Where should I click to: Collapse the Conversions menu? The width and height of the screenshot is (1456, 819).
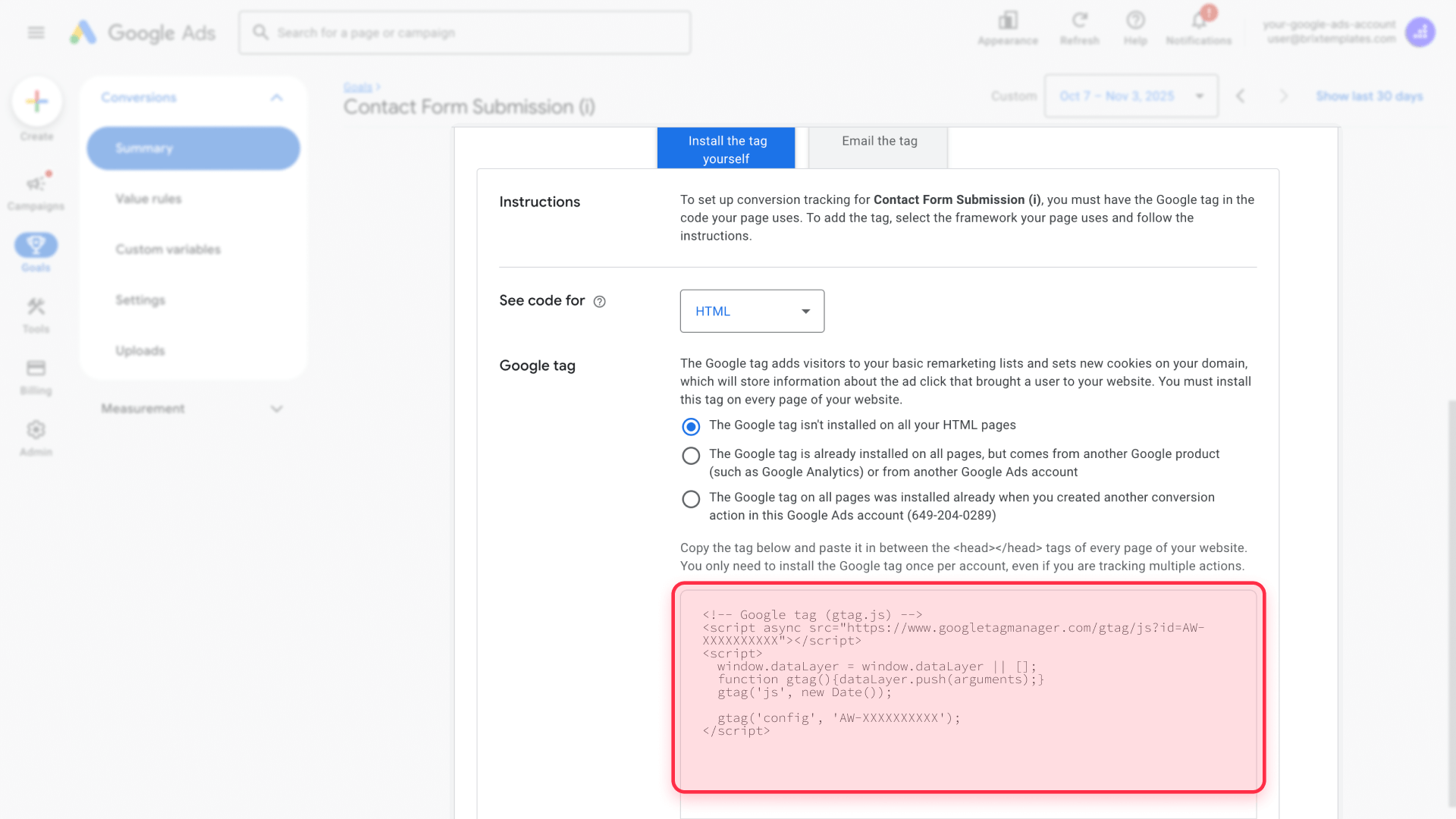point(276,97)
